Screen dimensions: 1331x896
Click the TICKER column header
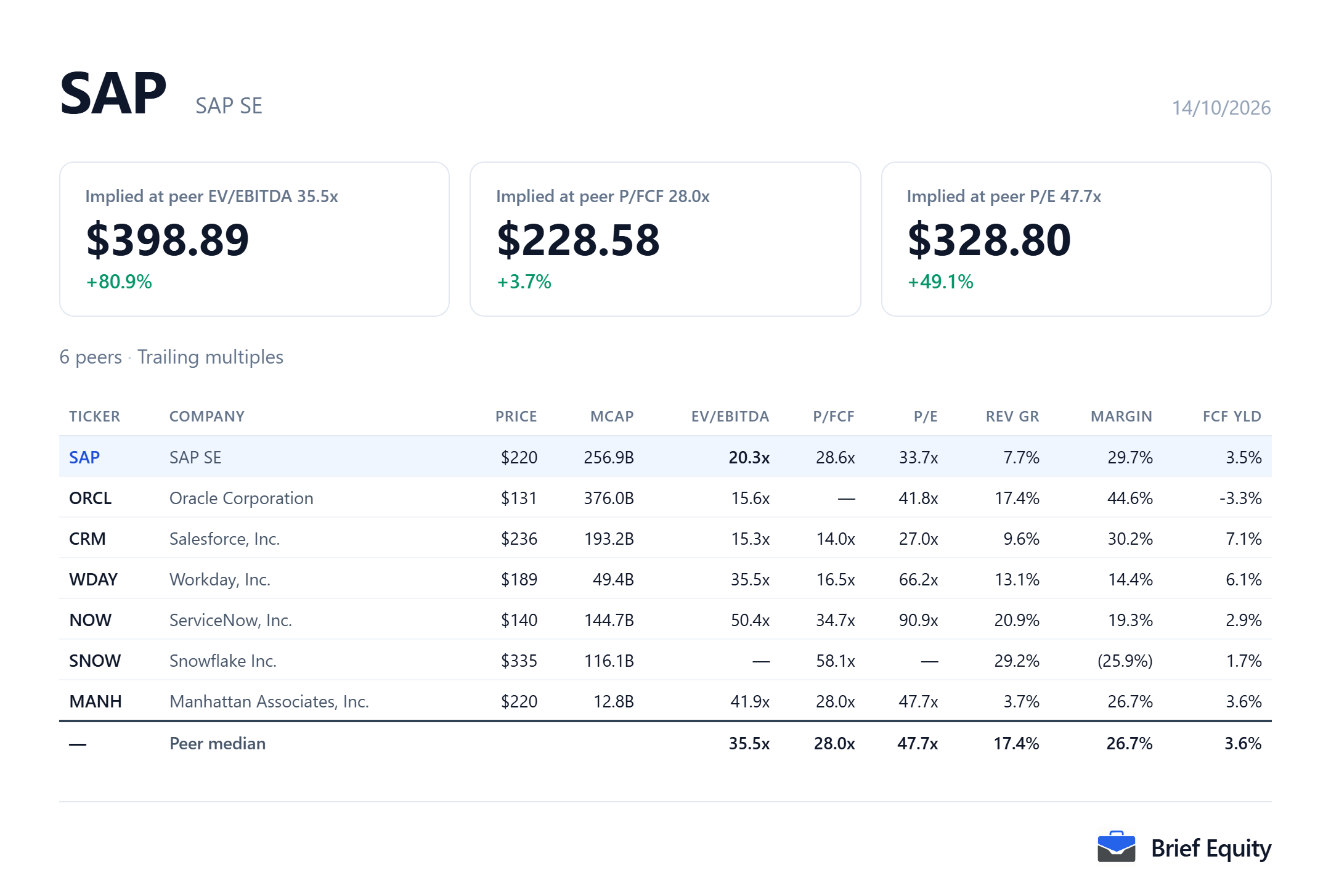[x=94, y=417]
